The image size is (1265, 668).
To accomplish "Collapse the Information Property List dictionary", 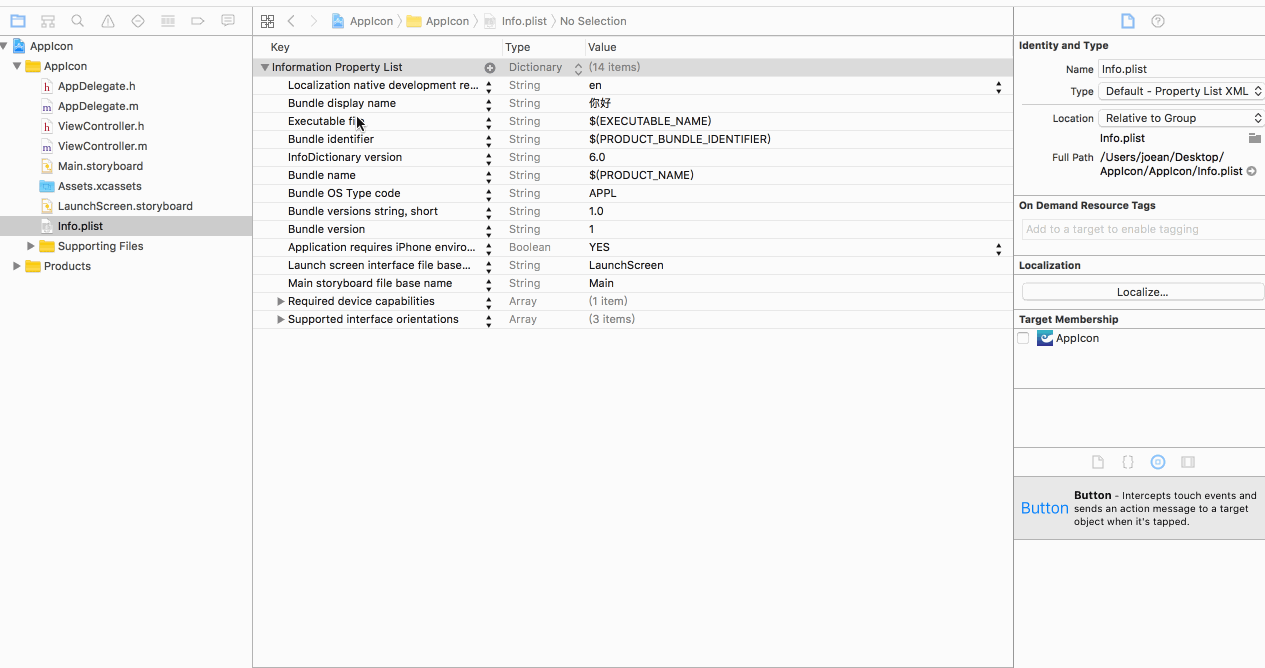I will click(x=265, y=67).
